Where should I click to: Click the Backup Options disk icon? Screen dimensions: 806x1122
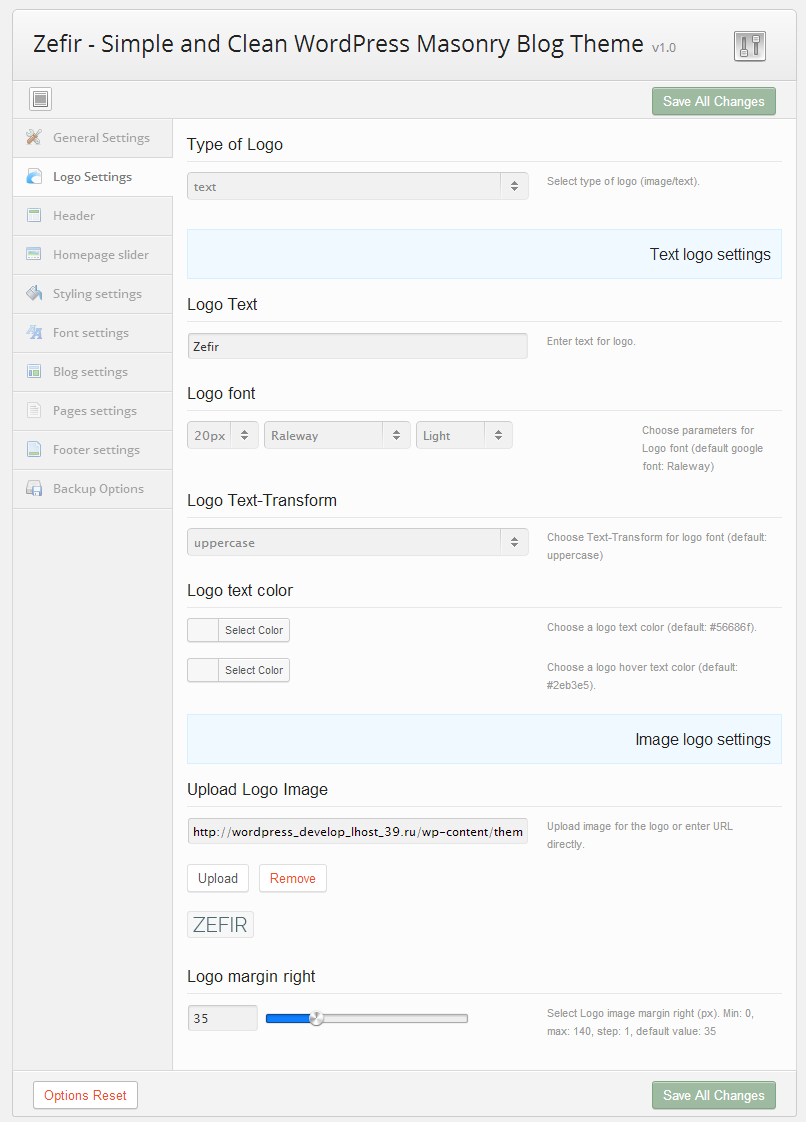[34, 489]
